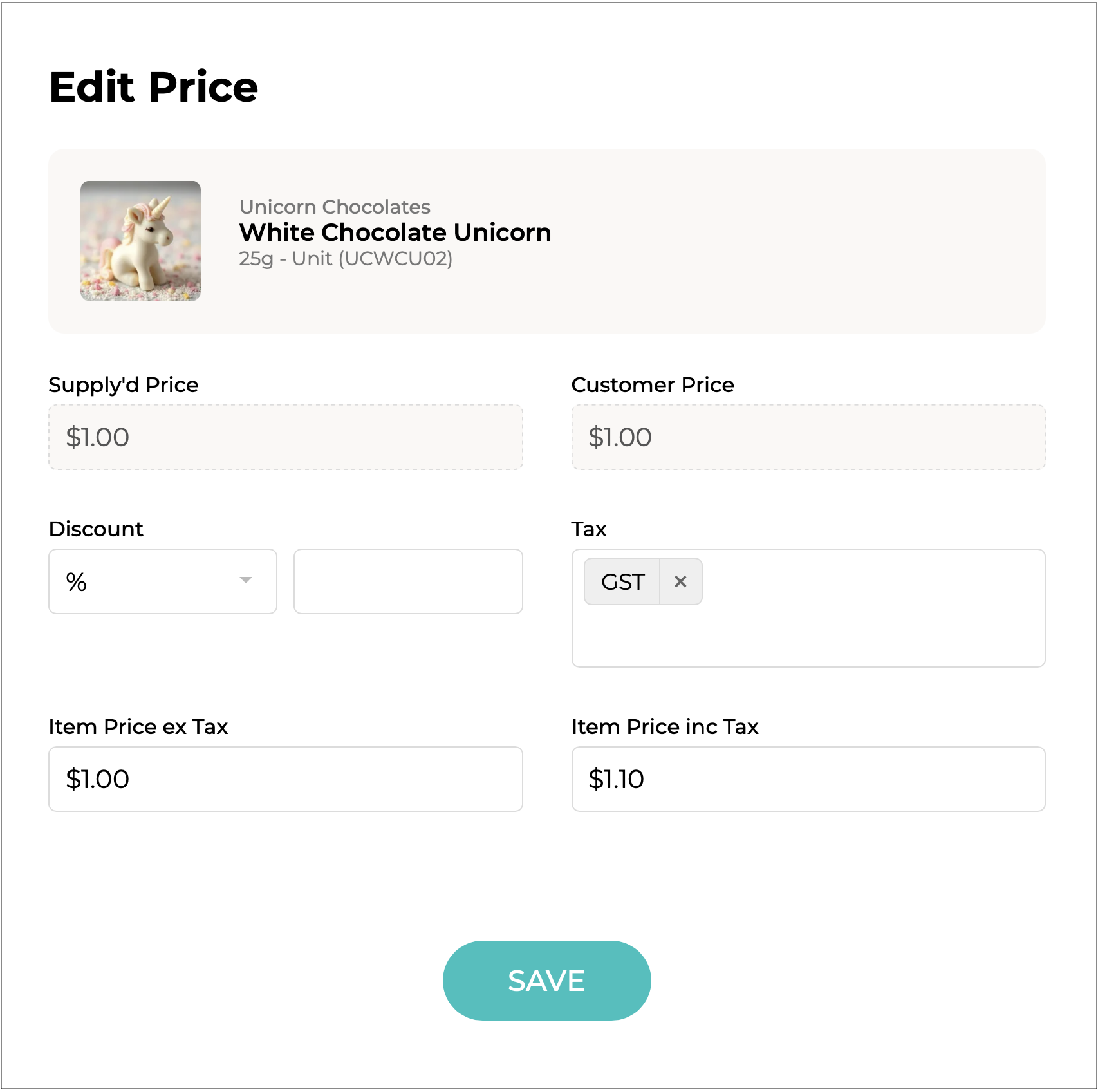Focus the Customer Price field
The height and width of the screenshot is (1092, 1098).
point(808,437)
